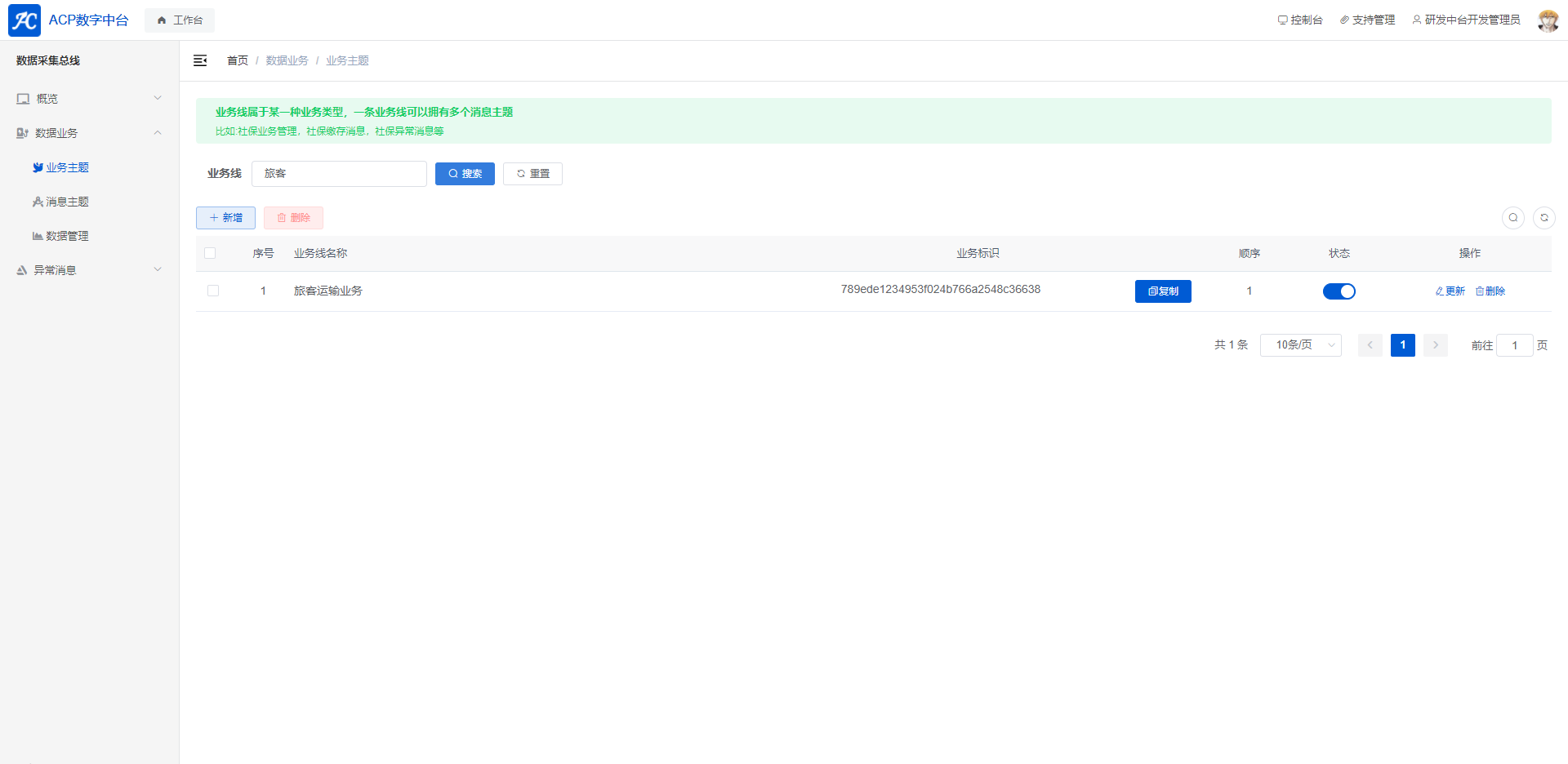Click the round search icon above the table
This screenshot has height=764, width=1568.
tap(1512, 218)
